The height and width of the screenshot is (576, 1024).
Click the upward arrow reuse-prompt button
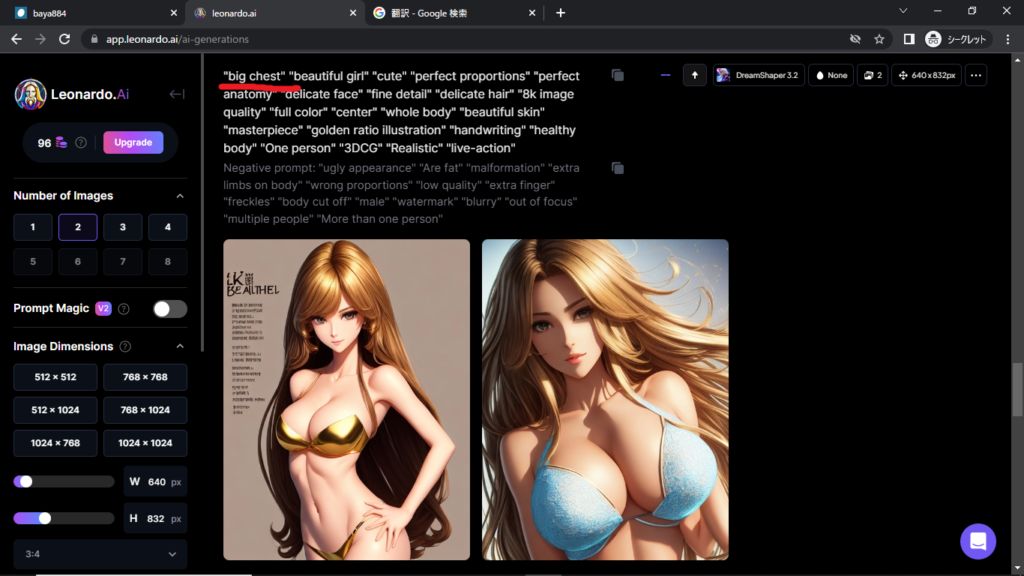click(695, 75)
